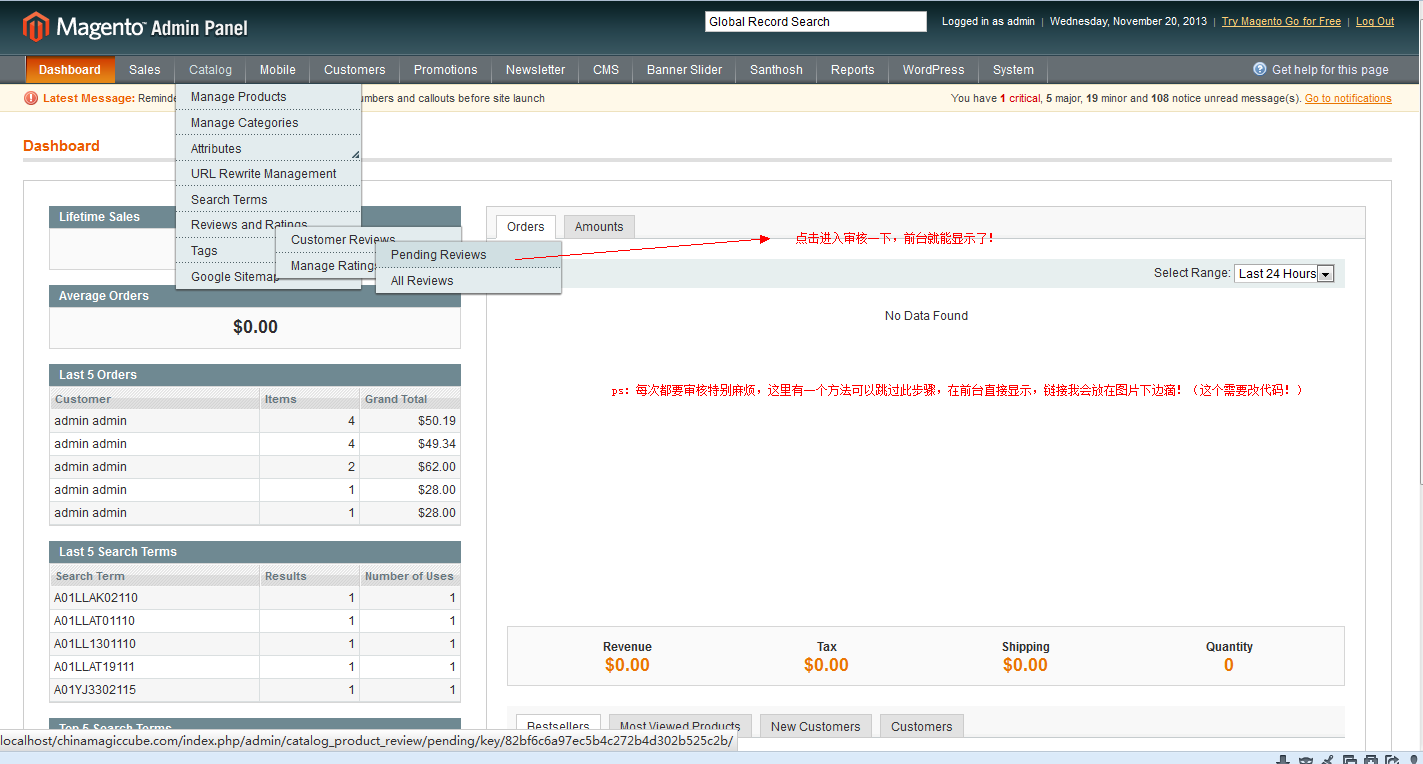Click the Quantity 0 value
The image size is (1423, 764).
pyautogui.click(x=1229, y=665)
